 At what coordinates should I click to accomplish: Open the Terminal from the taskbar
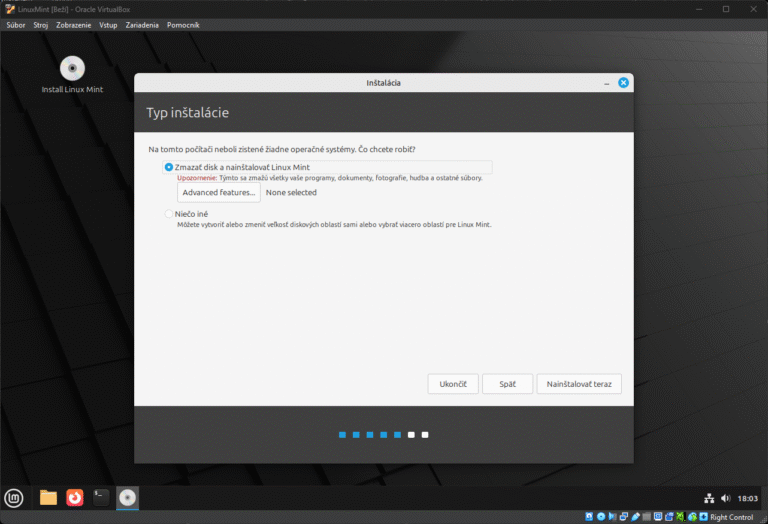(101, 498)
